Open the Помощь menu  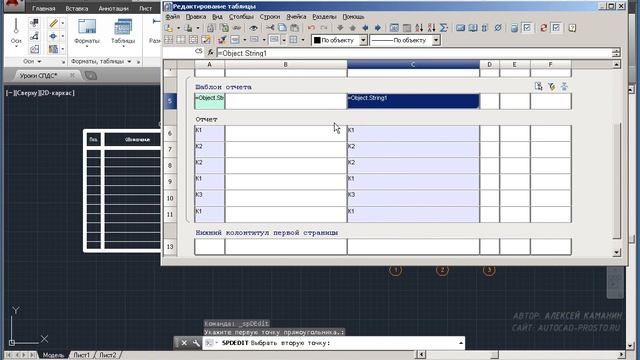[353, 17]
